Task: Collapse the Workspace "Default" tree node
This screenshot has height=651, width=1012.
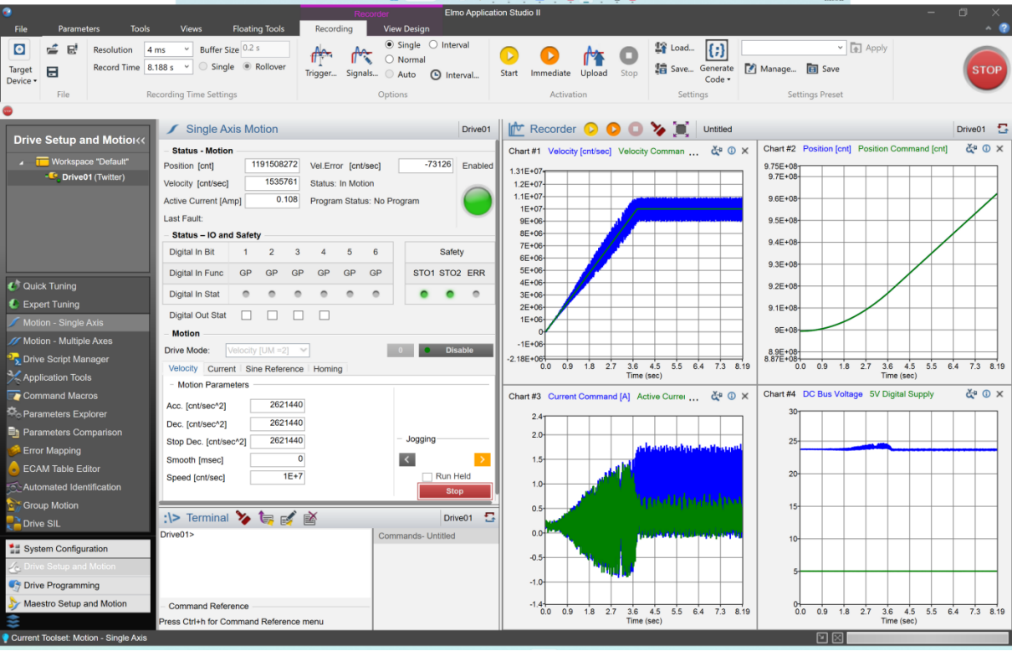Action: point(21,162)
